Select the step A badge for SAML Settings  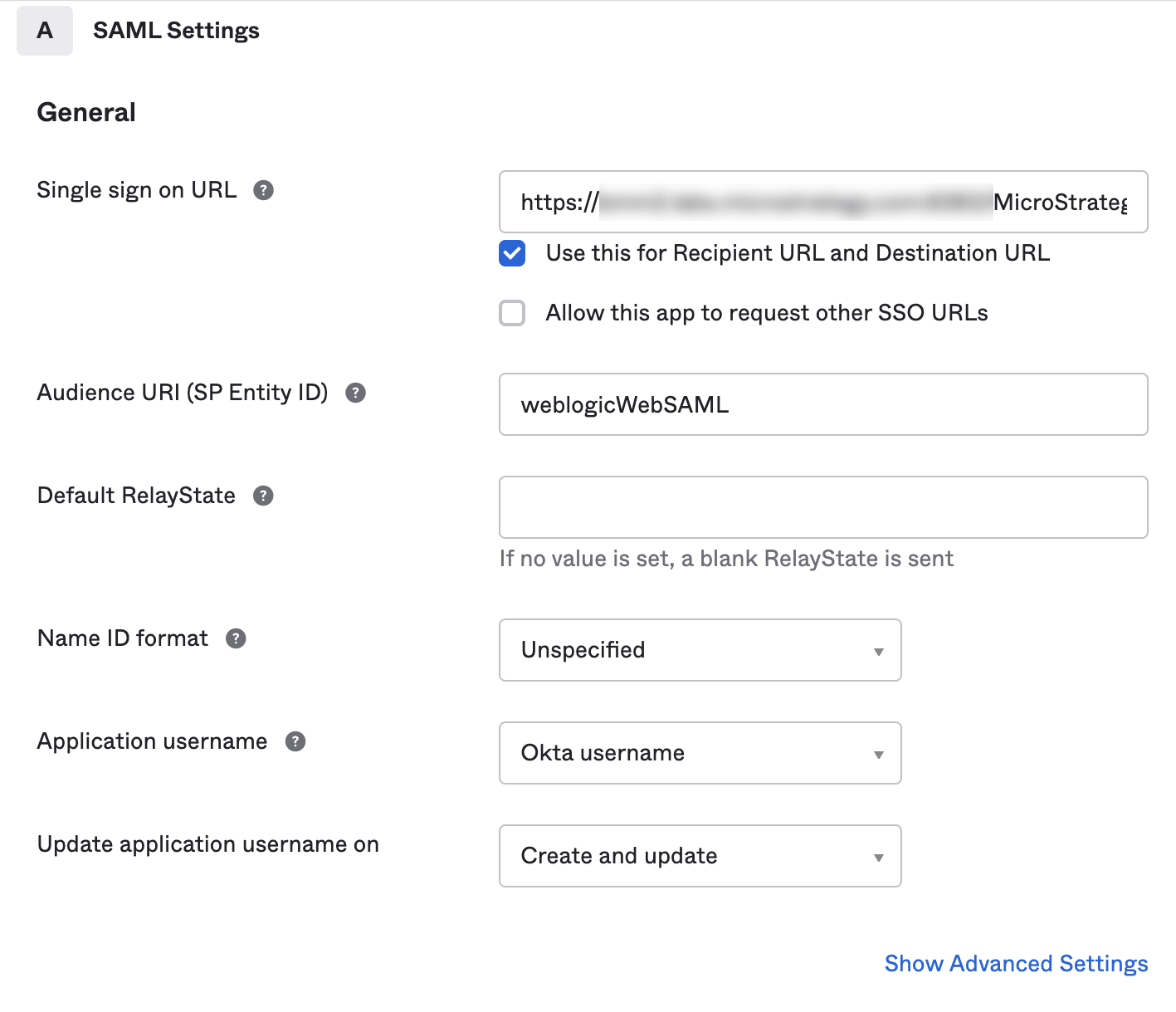click(44, 30)
